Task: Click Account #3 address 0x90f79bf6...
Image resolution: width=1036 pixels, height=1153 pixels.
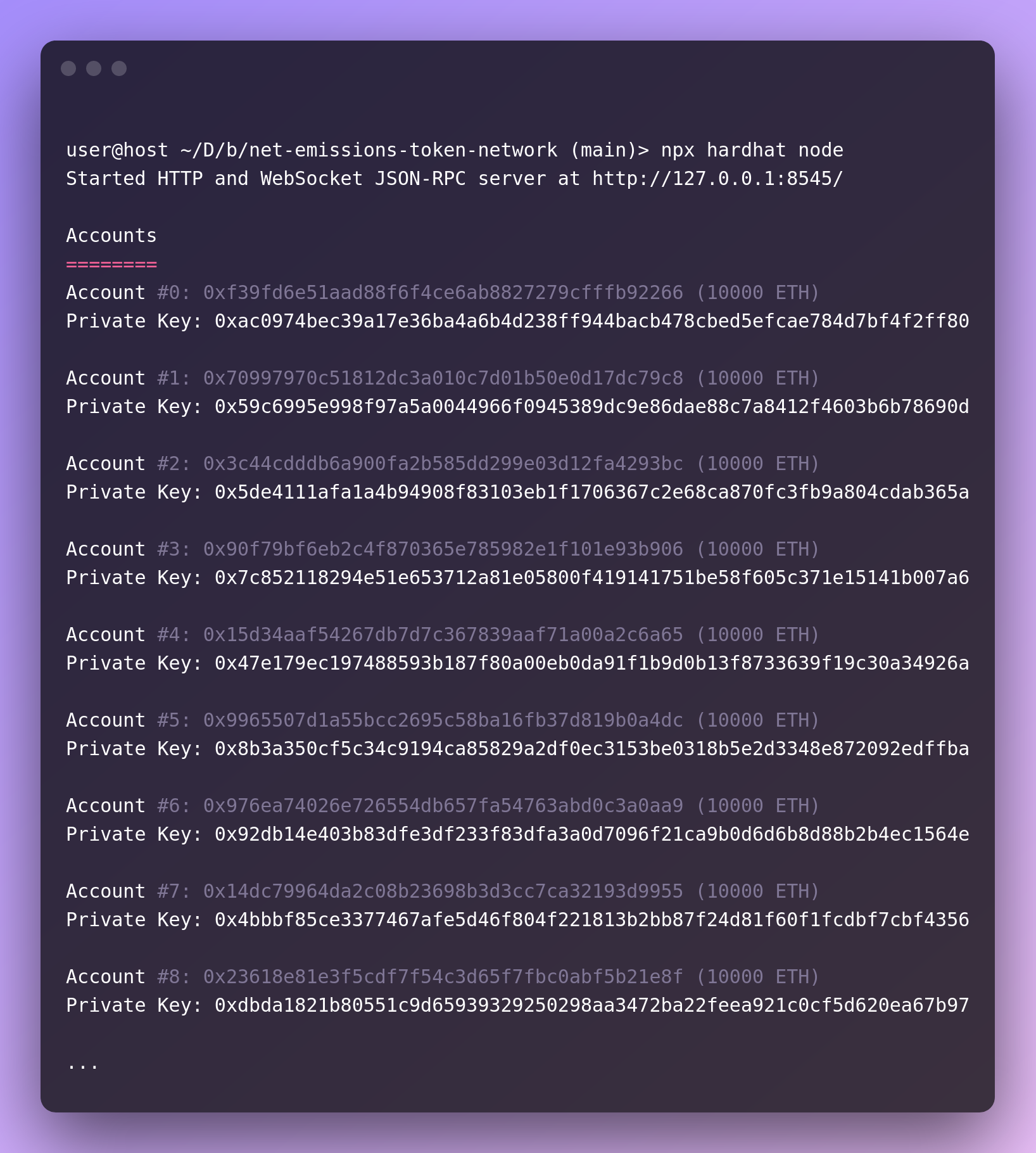Action: [x=443, y=549]
